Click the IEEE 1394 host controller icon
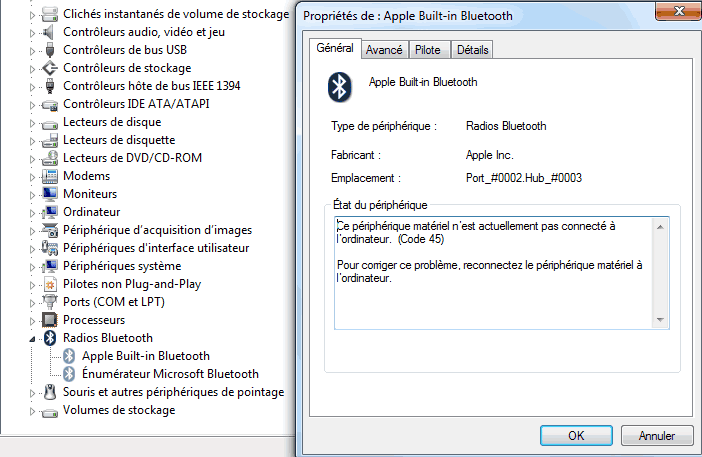 click(x=50, y=86)
